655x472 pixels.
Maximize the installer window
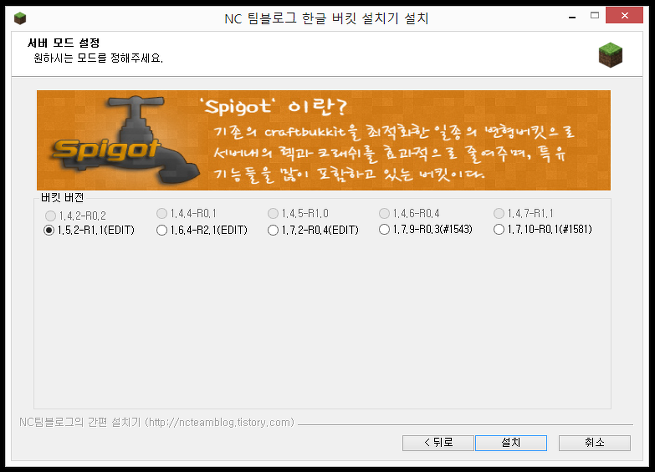coord(594,16)
